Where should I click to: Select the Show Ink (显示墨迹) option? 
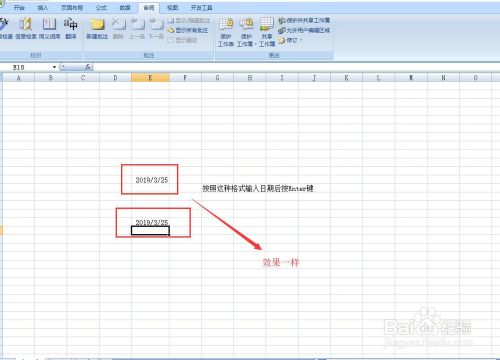[x=183, y=40]
